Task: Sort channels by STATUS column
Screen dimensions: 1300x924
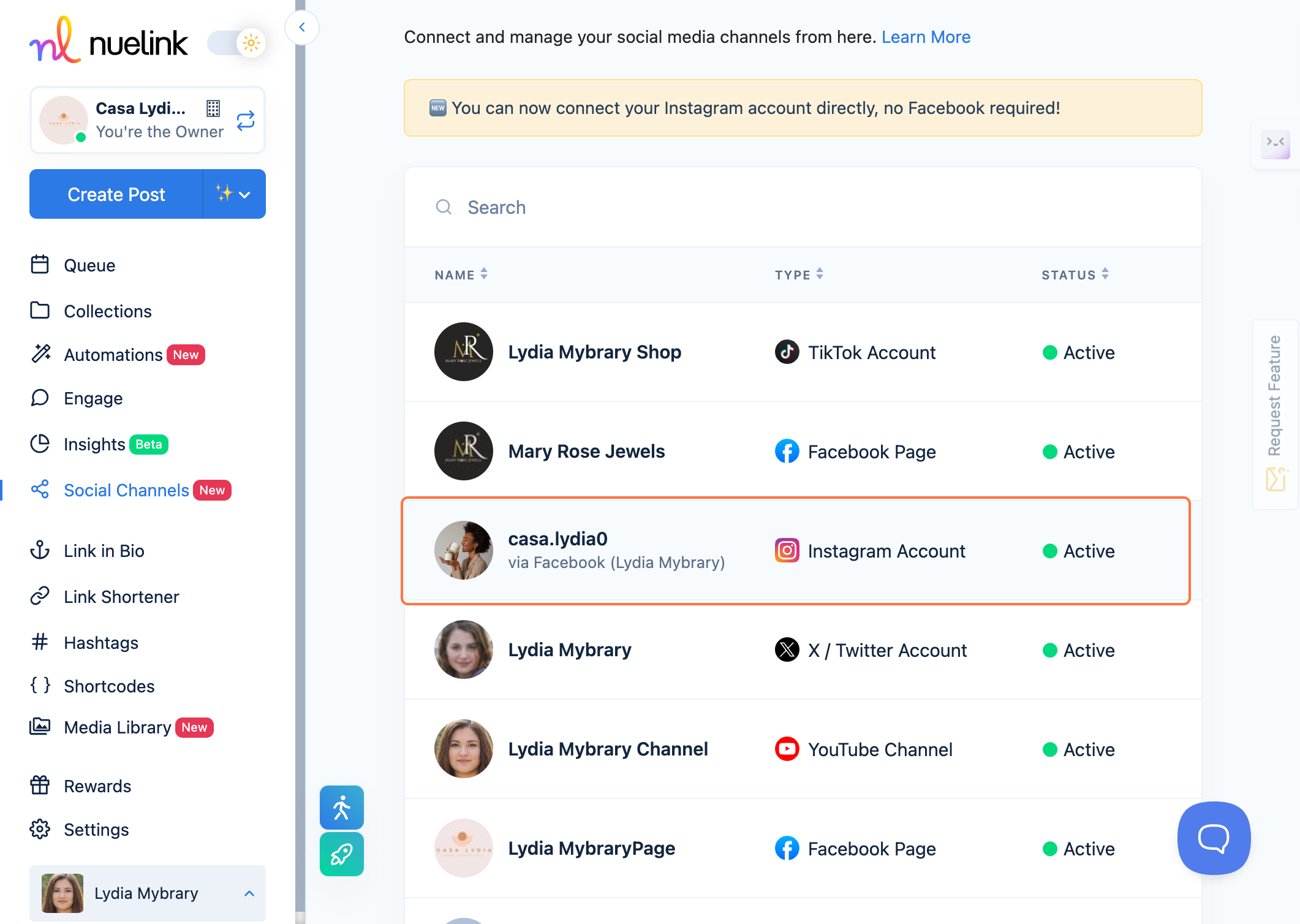Action: (1075, 275)
